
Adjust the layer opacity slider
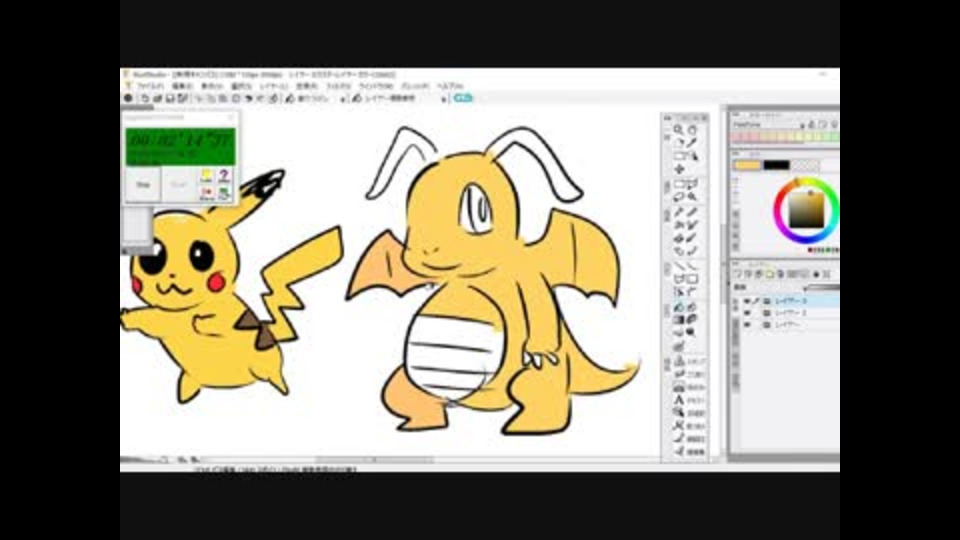pos(823,287)
